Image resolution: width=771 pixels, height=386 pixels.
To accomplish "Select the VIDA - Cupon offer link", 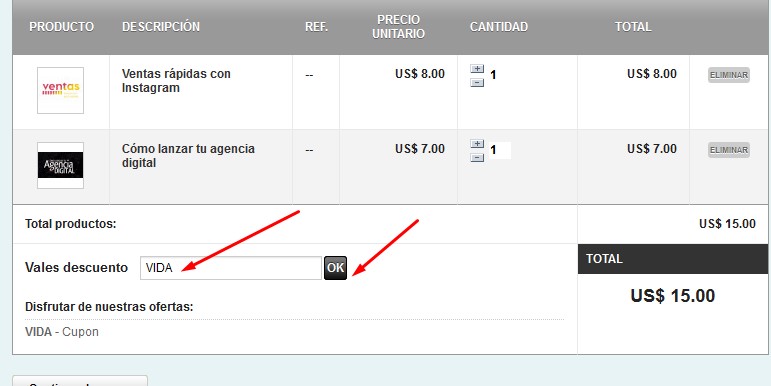I will coord(62,332).
